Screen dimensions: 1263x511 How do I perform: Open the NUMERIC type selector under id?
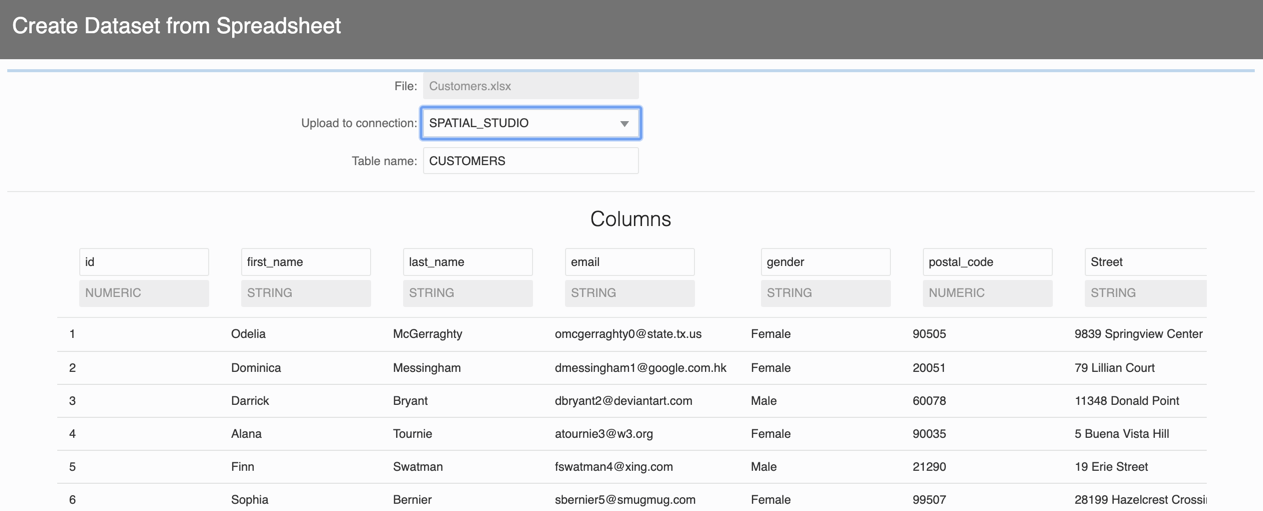[x=144, y=293]
